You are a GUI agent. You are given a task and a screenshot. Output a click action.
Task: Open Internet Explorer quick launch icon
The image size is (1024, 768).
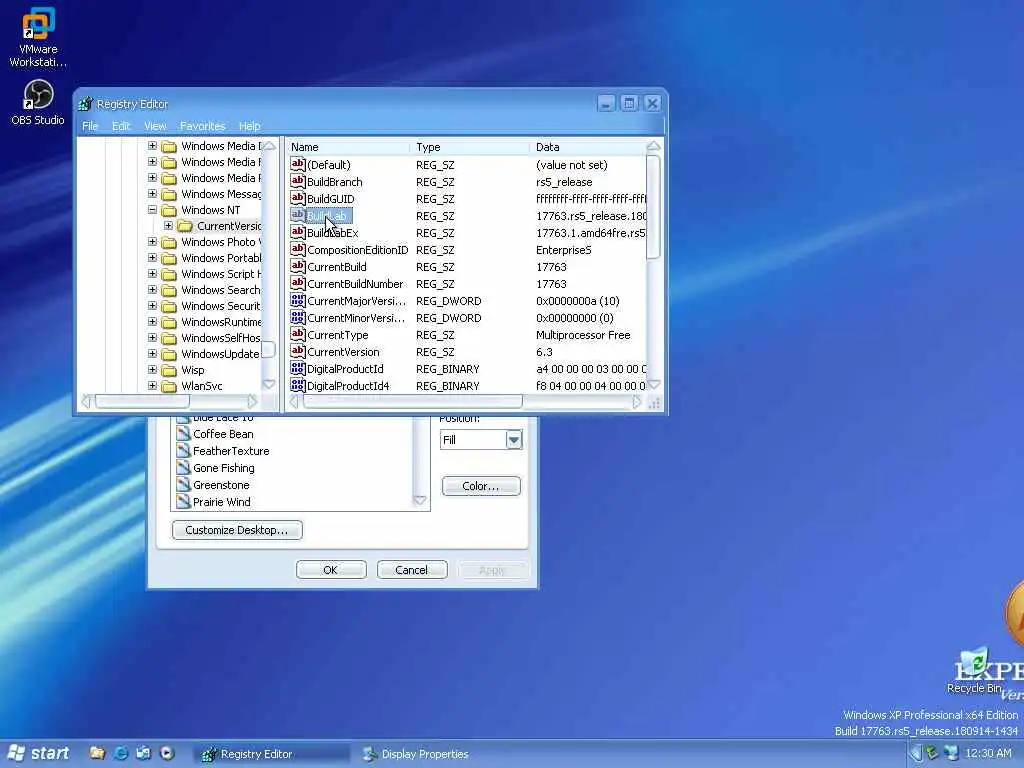tap(121, 753)
